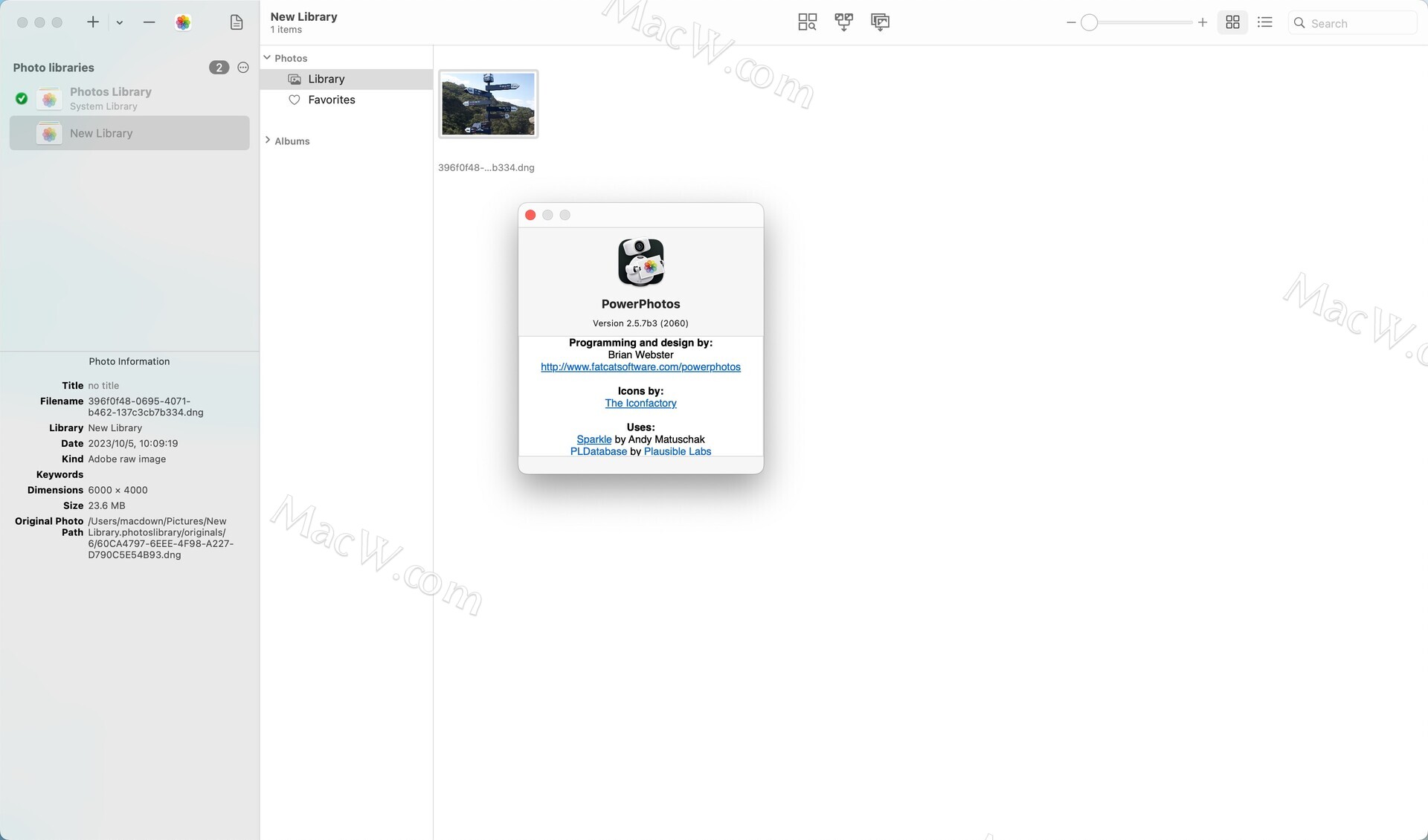Select Favorites under Photos
Screen dimensions: 1428x840
click(x=347, y=100)
